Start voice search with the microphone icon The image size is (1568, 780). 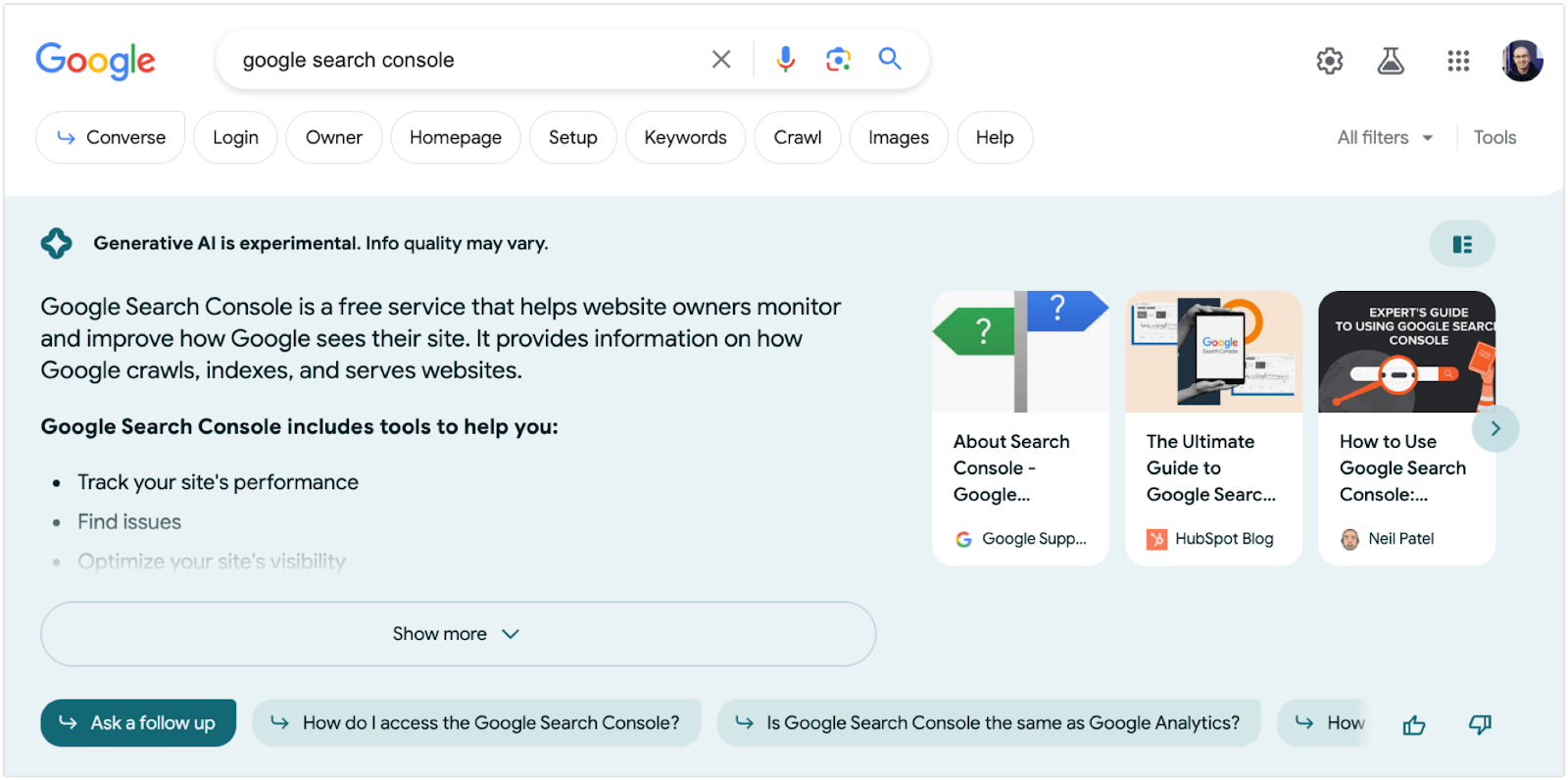tap(785, 60)
